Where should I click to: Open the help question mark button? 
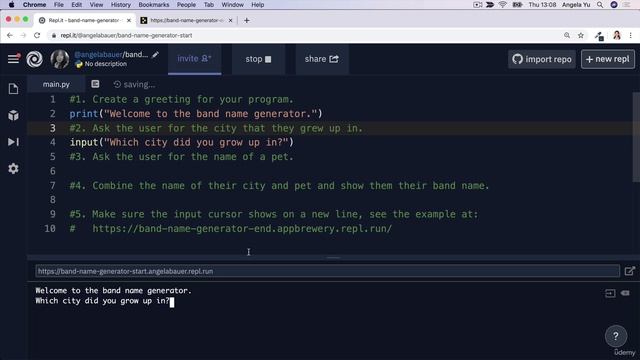(616, 336)
